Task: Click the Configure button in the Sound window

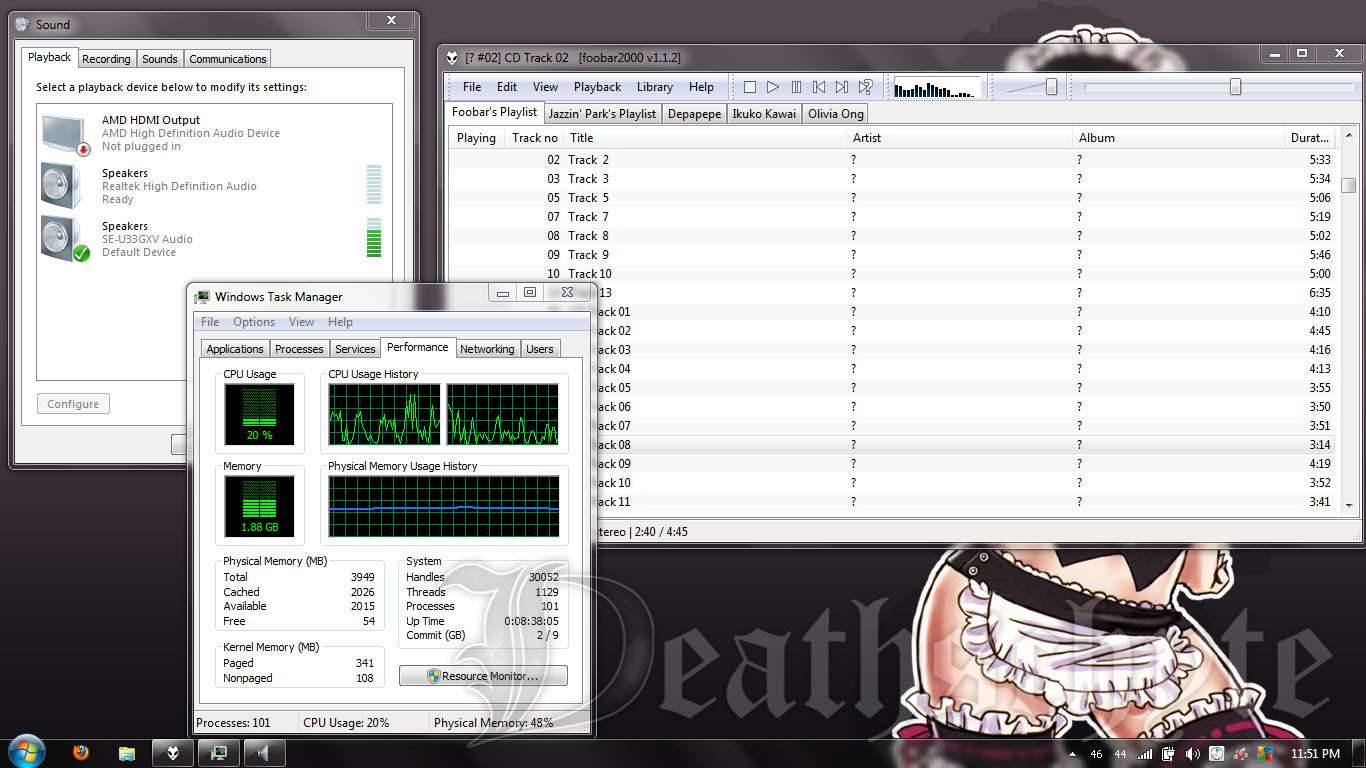Action: 73,404
